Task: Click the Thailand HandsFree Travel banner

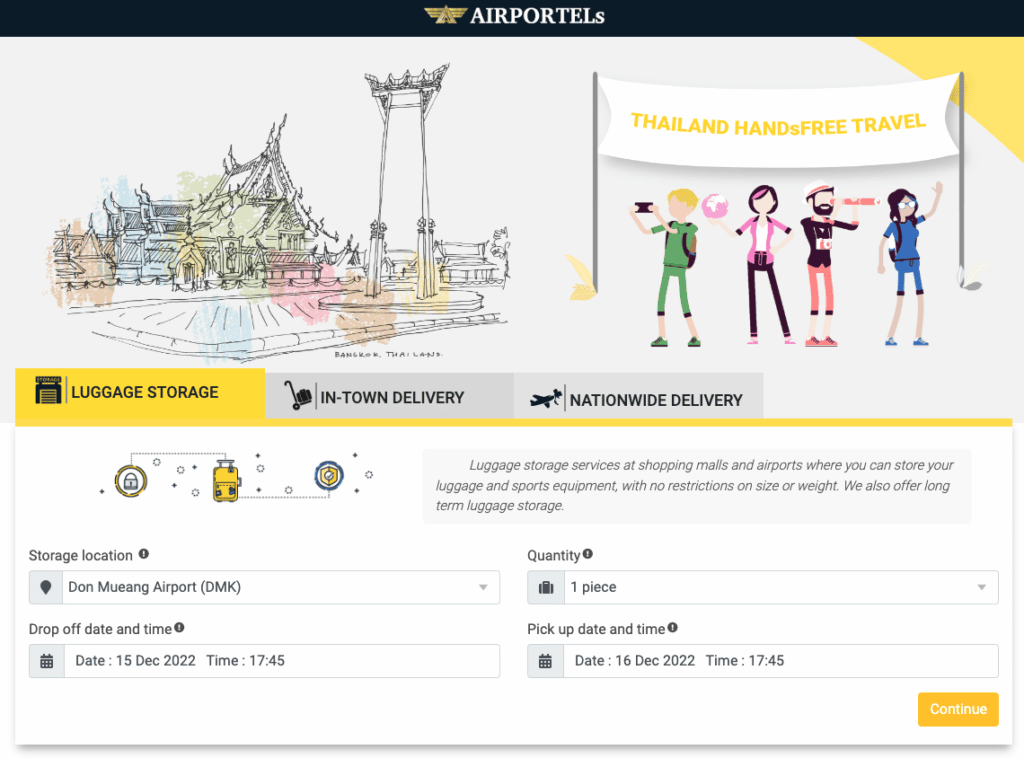Action: click(x=778, y=123)
